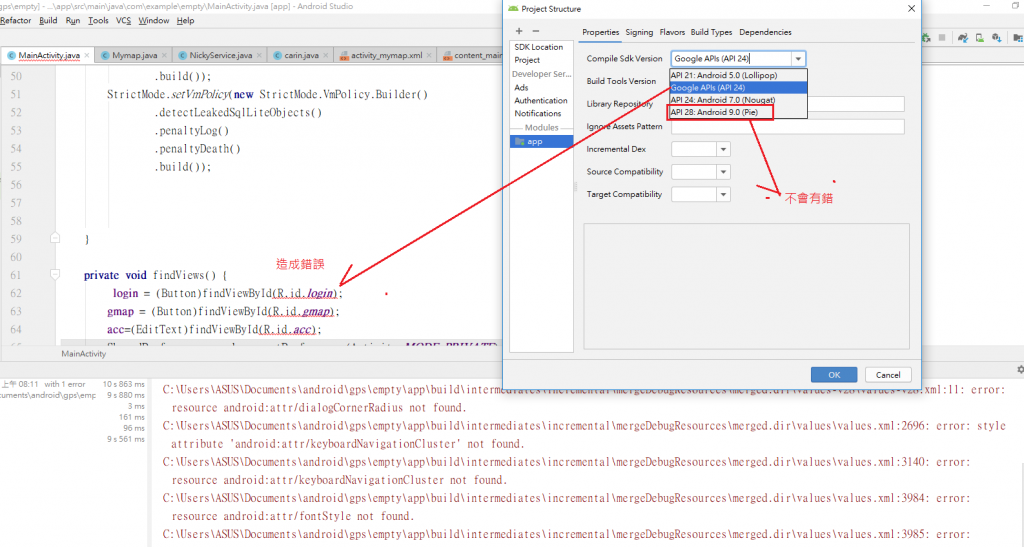
Task: Switch to the carin.java editor tab
Action: click(301, 55)
